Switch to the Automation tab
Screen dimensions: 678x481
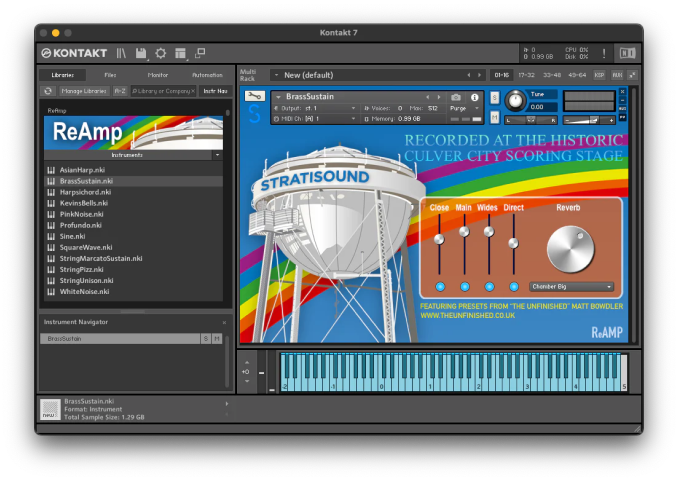coord(207,75)
